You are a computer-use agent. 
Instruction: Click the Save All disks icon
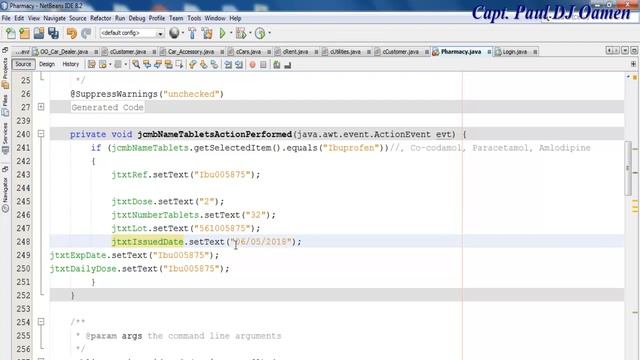click(x=53, y=33)
